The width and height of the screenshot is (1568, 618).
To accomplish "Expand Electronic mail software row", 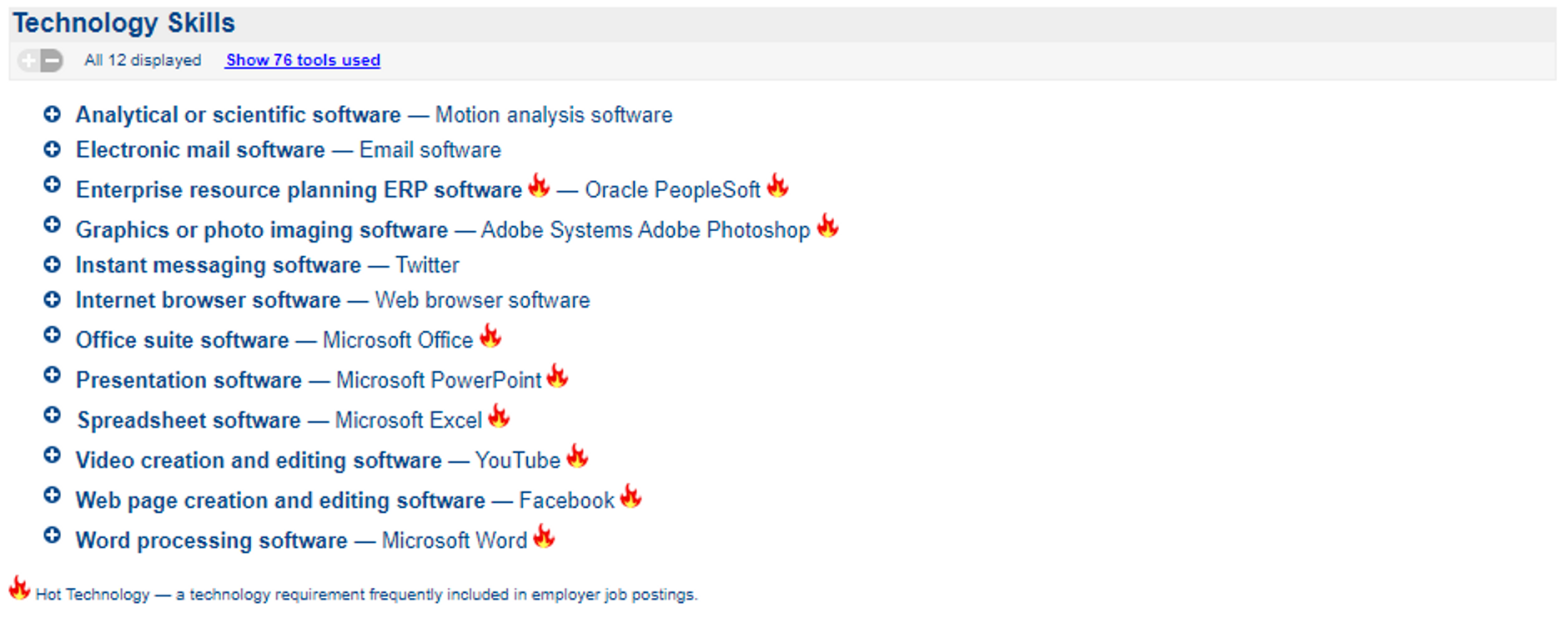I will click(52, 149).
